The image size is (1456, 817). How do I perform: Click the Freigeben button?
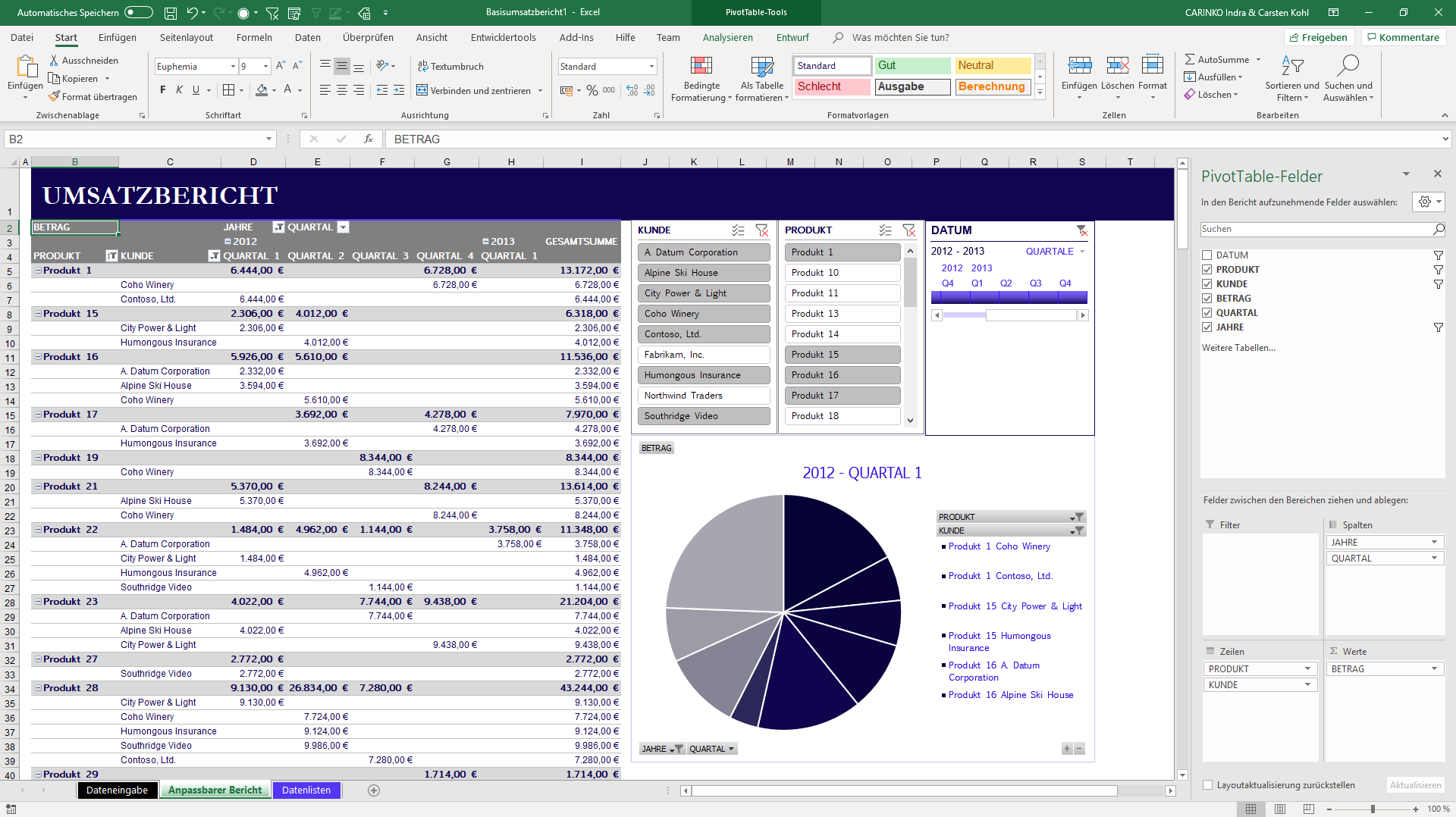(1318, 37)
